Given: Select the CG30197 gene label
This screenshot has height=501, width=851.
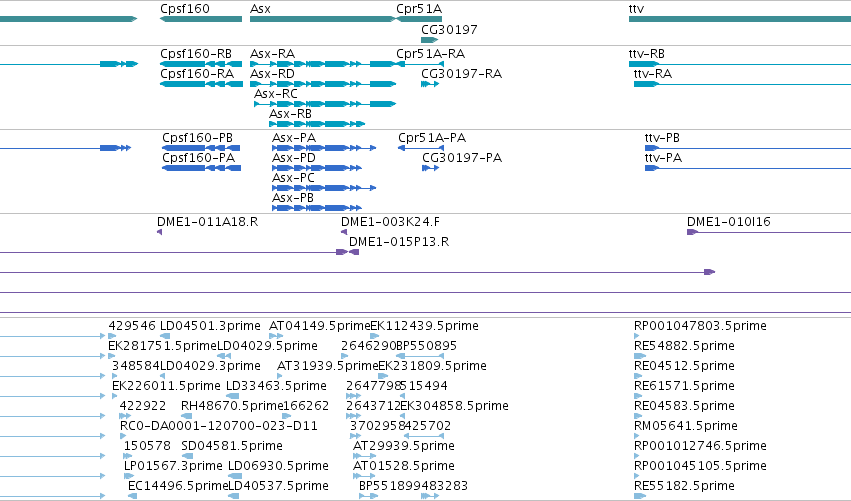Looking at the screenshot, I should pyautogui.click(x=449, y=30).
